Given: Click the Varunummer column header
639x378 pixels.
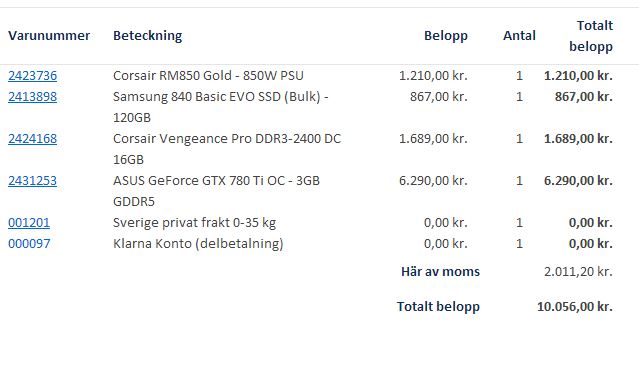Looking at the screenshot, I should tap(49, 35).
